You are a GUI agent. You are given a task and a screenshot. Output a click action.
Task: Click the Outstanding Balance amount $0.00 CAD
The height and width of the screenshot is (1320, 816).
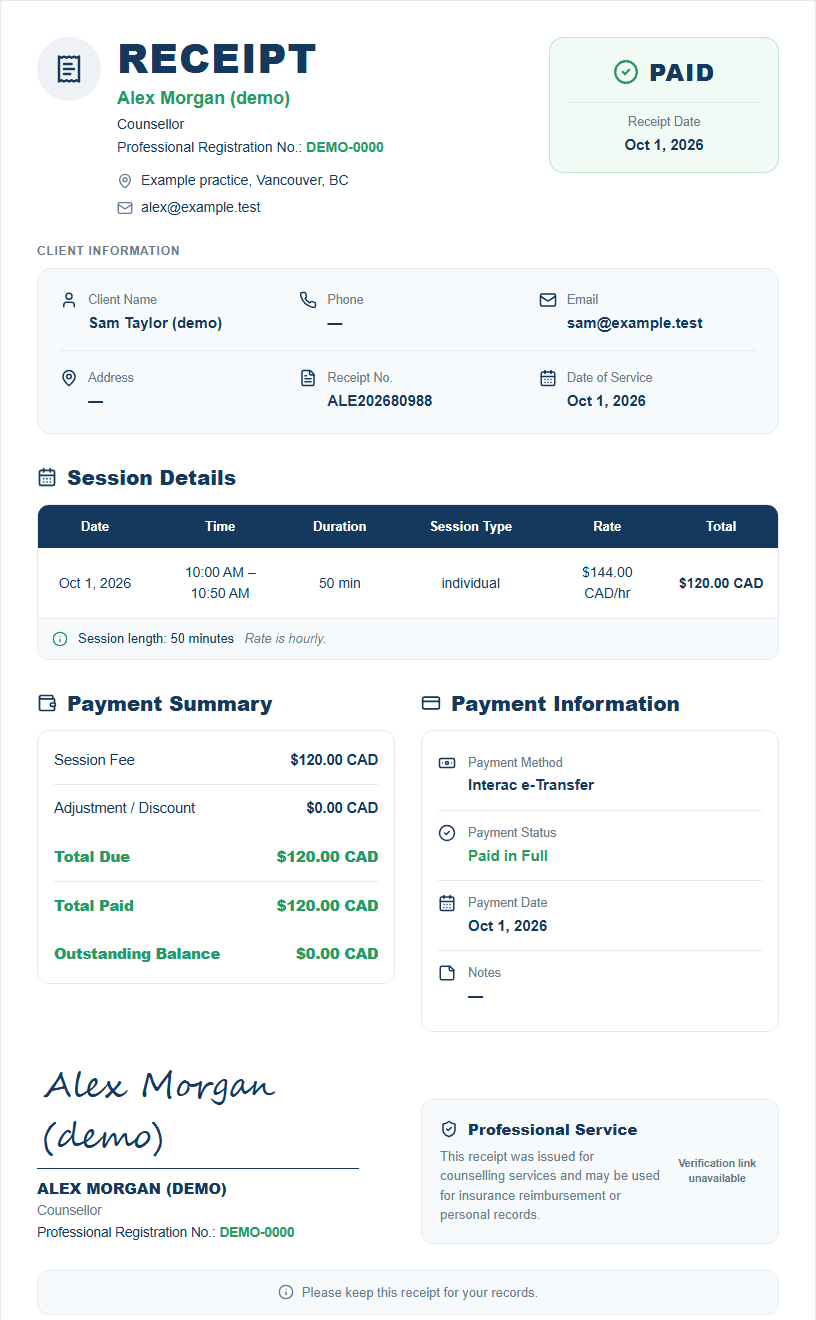(x=337, y=954)
